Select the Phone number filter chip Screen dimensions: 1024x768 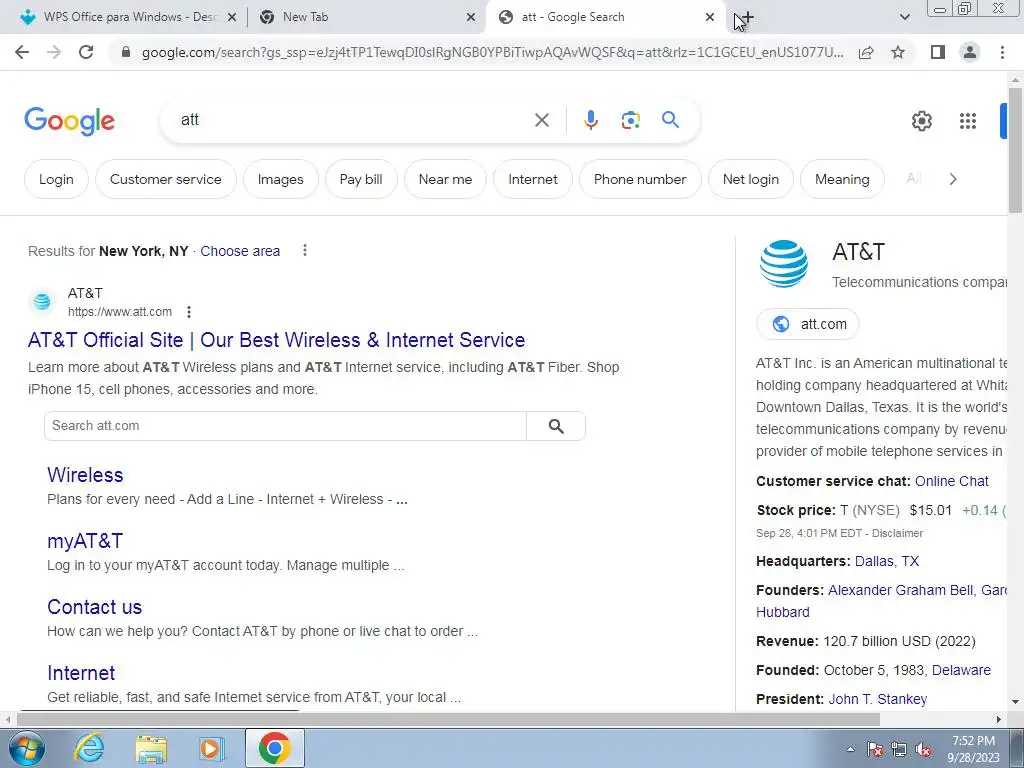[640, 179]
